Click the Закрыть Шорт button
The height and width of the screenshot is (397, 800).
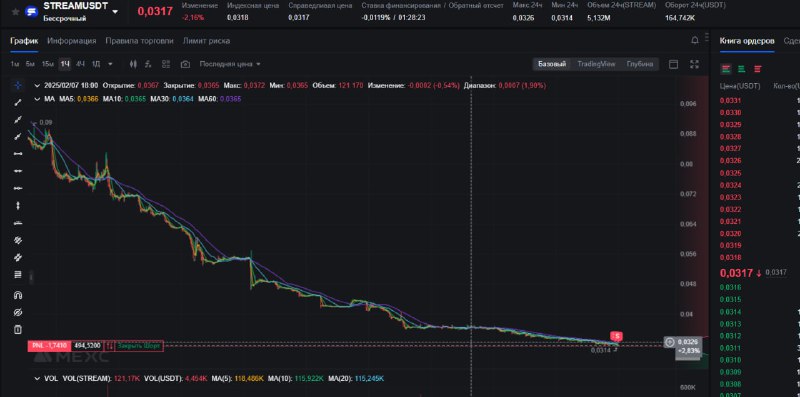(x=139, y=346)
